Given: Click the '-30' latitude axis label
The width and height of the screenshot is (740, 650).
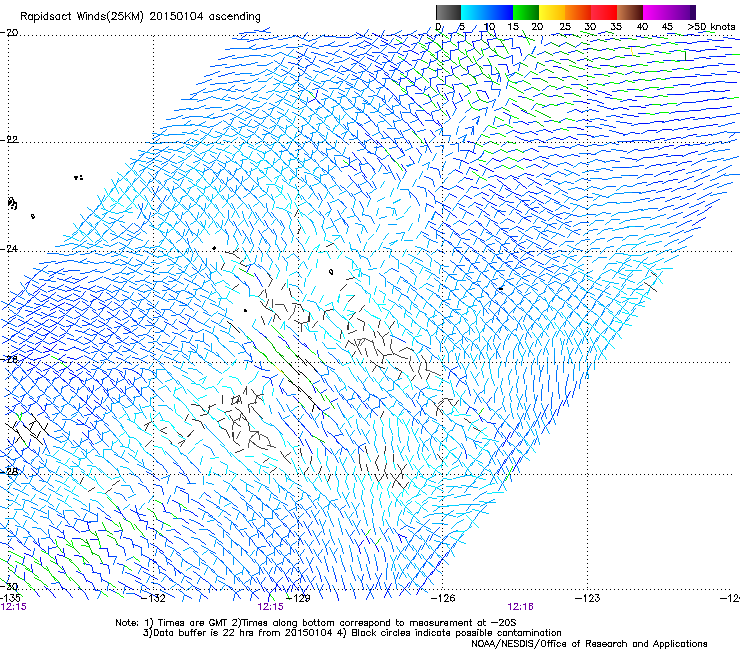Looking at the screenshot, I should (9, 587).
